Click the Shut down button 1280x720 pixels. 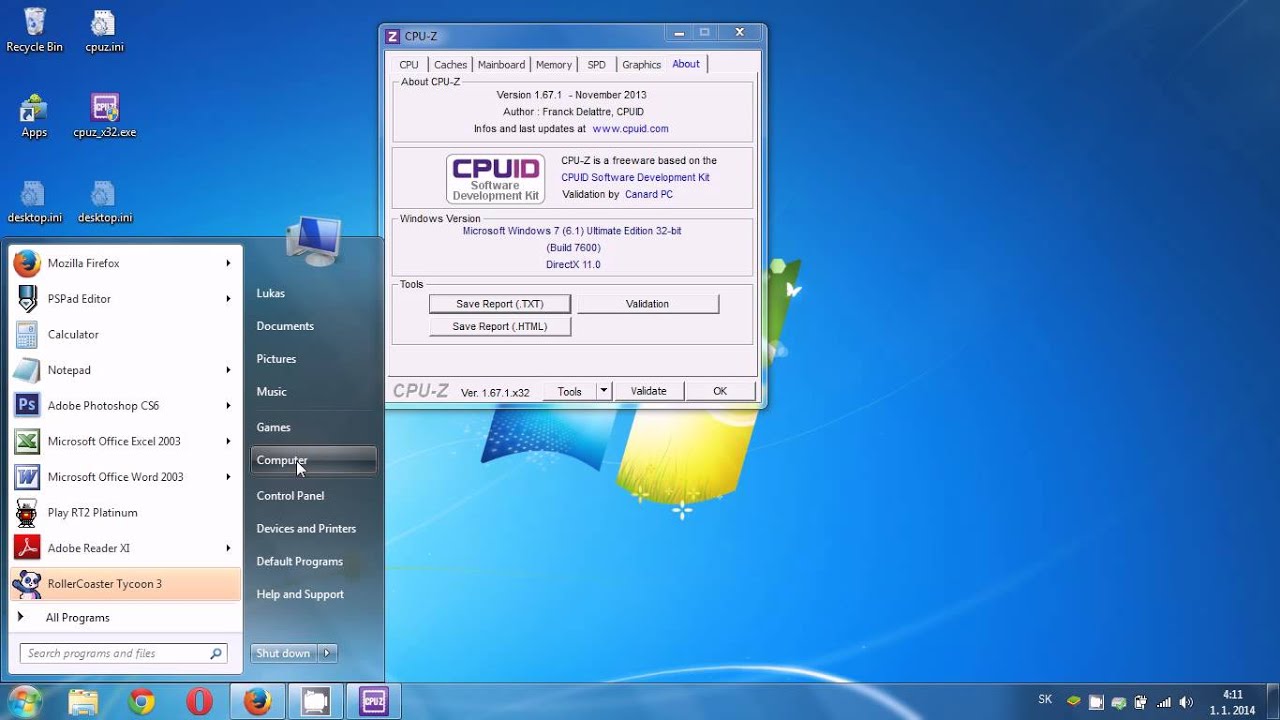tap(283, 653)
